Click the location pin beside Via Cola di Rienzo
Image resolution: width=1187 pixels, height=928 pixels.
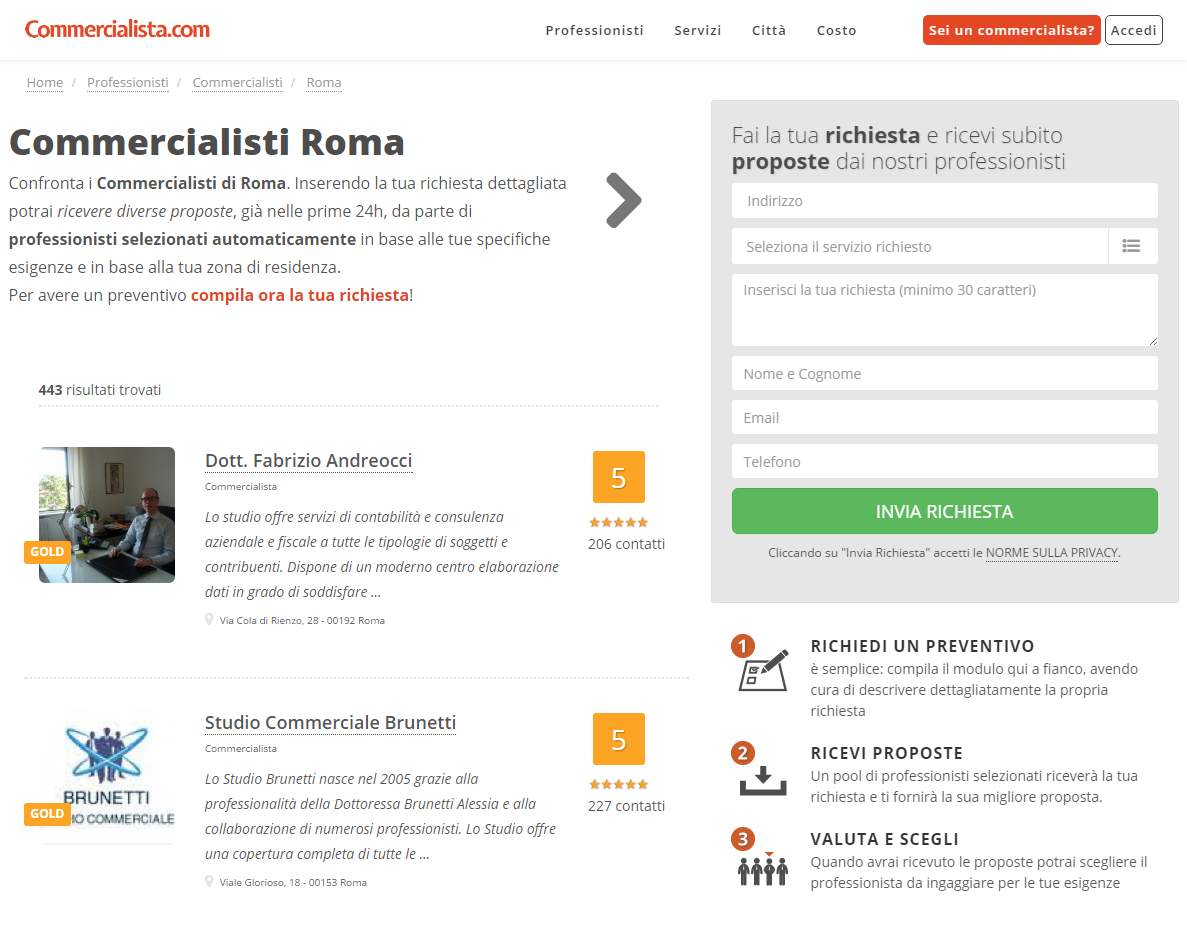click(210, 620)
